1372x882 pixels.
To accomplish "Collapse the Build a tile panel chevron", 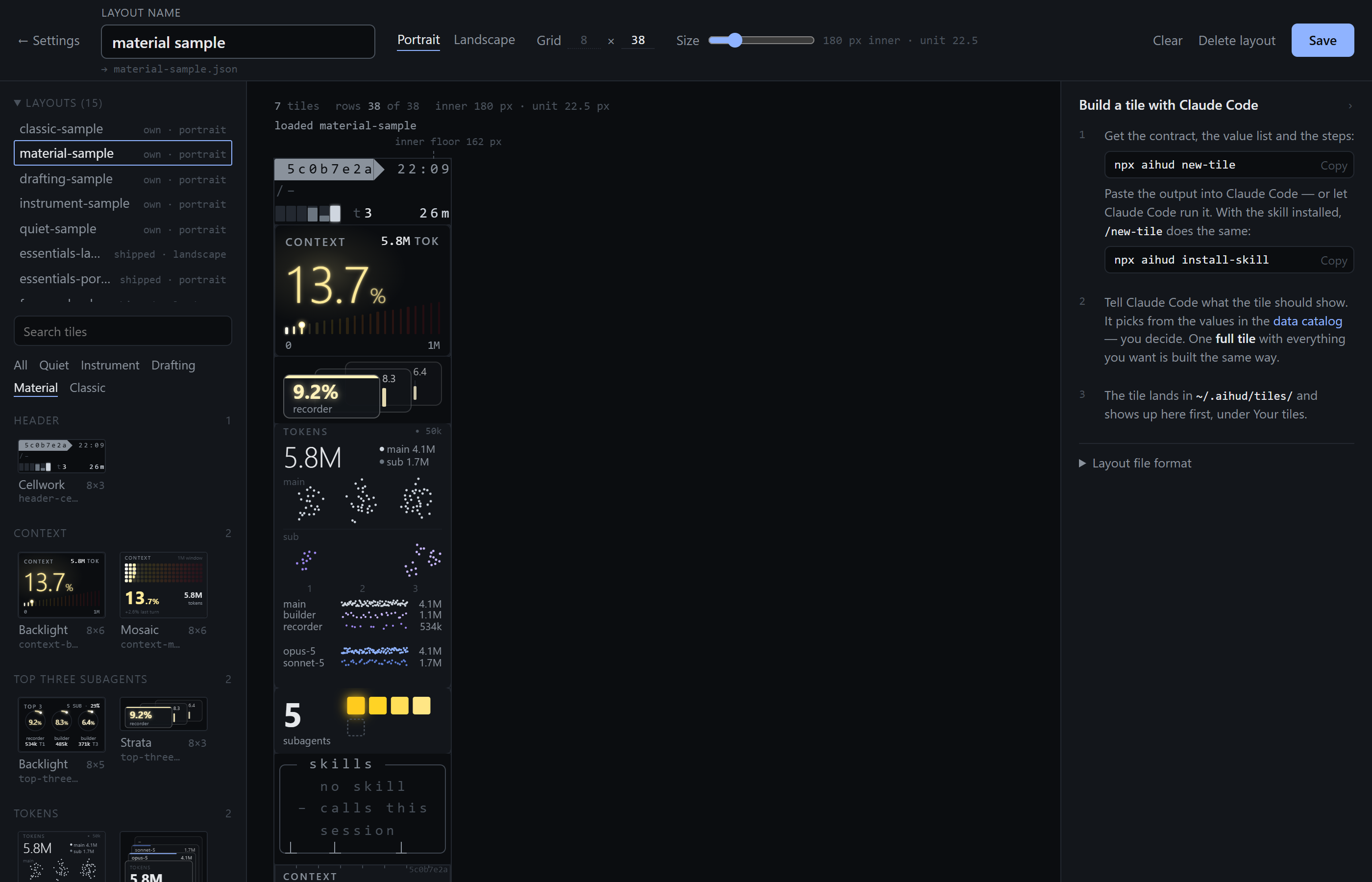I will (1349, 106).
